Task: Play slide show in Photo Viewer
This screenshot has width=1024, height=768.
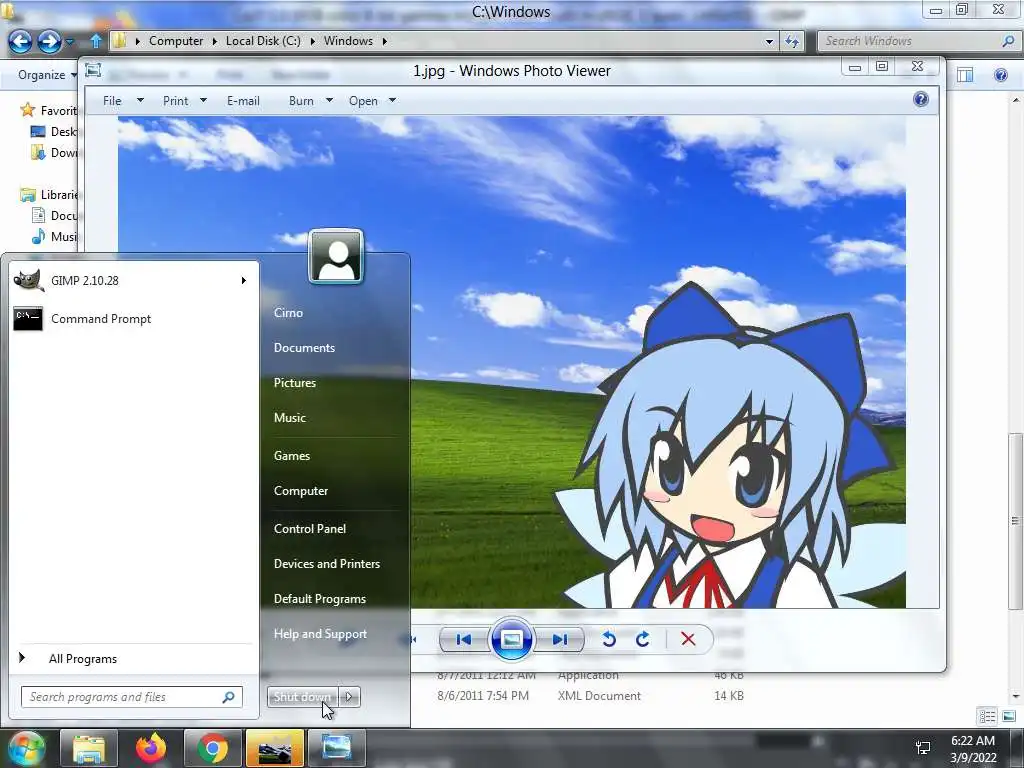Action: point(511,639)
